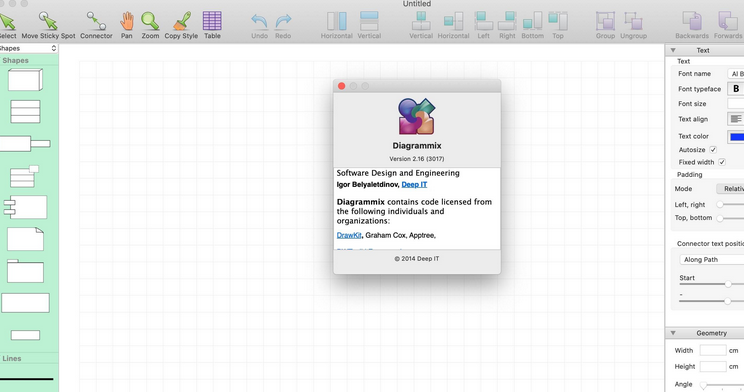Pick the thick line sample under Lines
This screenshot has width=744, height=392.
coord(27,379)
